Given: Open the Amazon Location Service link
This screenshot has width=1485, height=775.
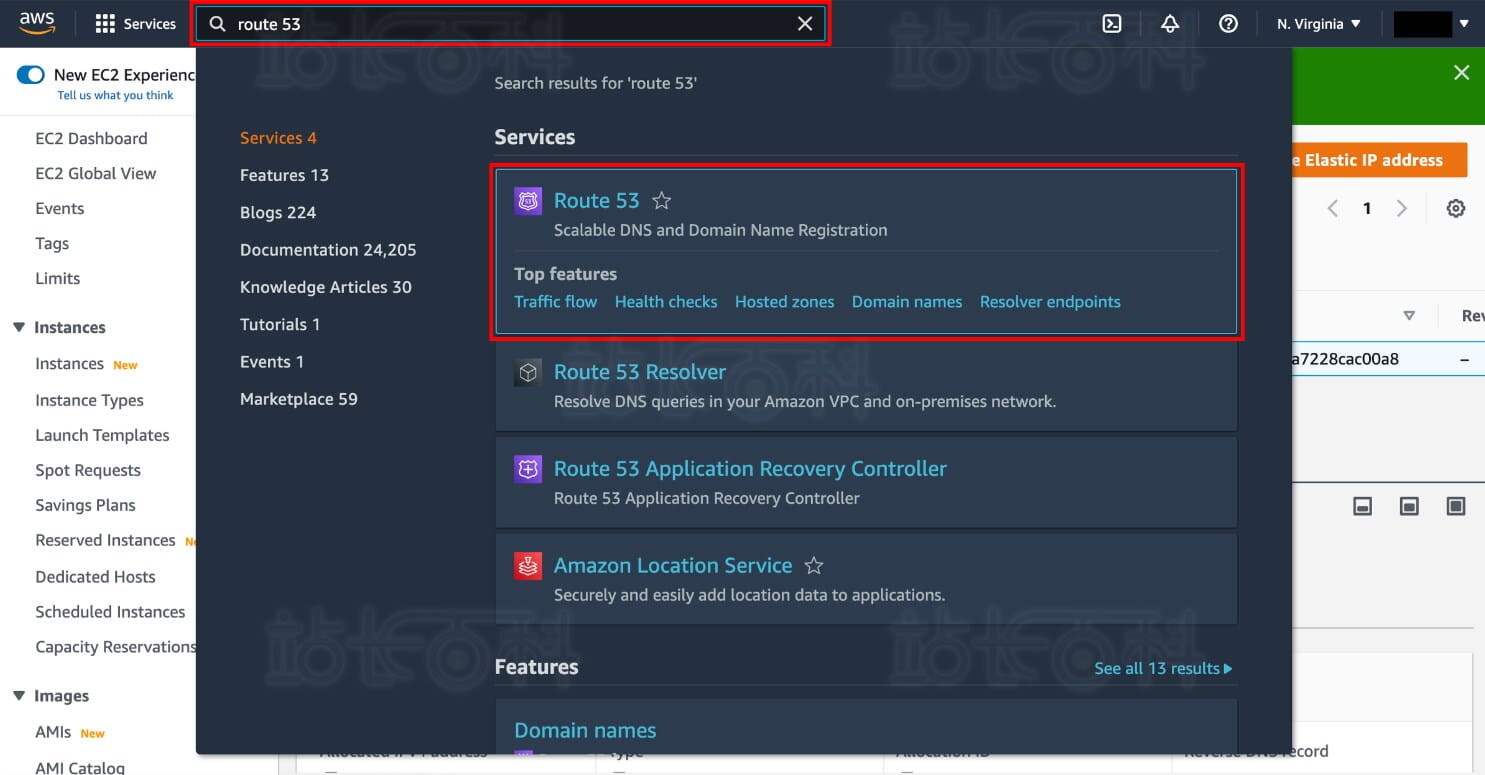Looking at the screenshot, I should (x=673, y=565).
